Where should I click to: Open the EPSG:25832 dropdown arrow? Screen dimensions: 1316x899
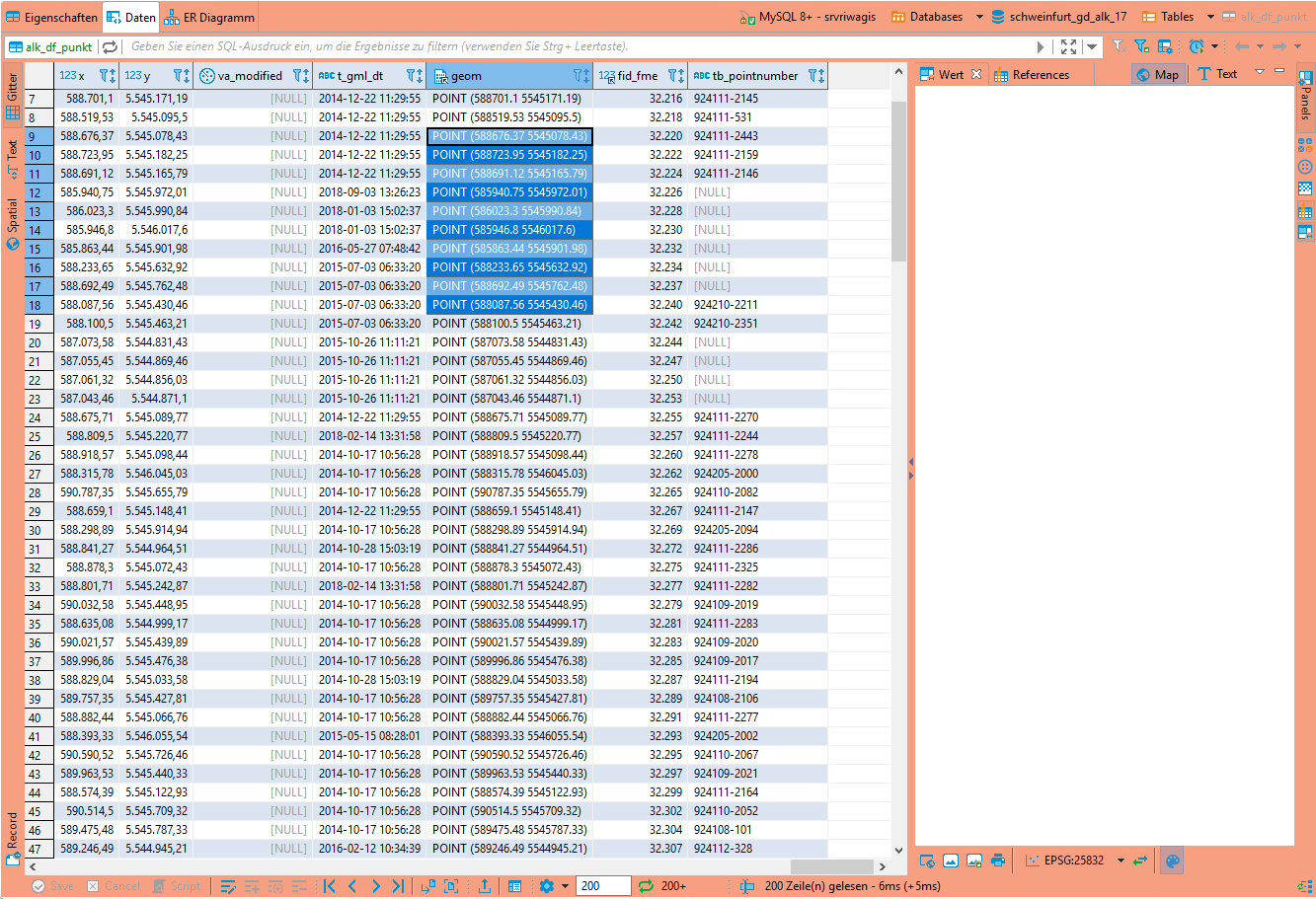pyautogui.click(x=1121, y=861)
